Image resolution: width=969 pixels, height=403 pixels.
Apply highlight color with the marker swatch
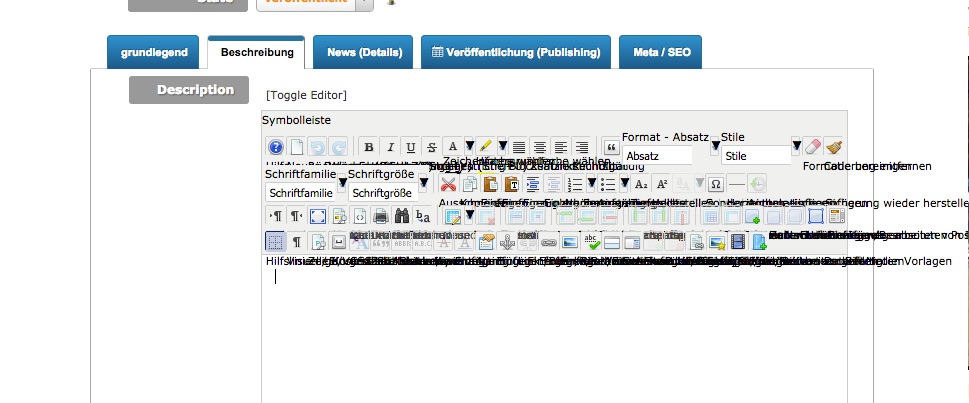pyautogui.click(x=485, y=147)
